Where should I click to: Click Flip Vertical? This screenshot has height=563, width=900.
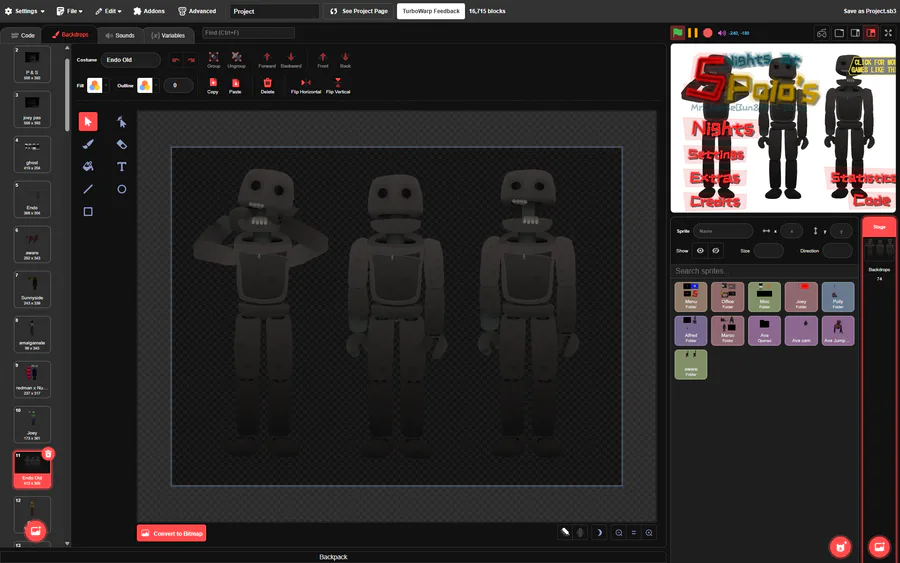pyautogui.click(x=338, y=86)
